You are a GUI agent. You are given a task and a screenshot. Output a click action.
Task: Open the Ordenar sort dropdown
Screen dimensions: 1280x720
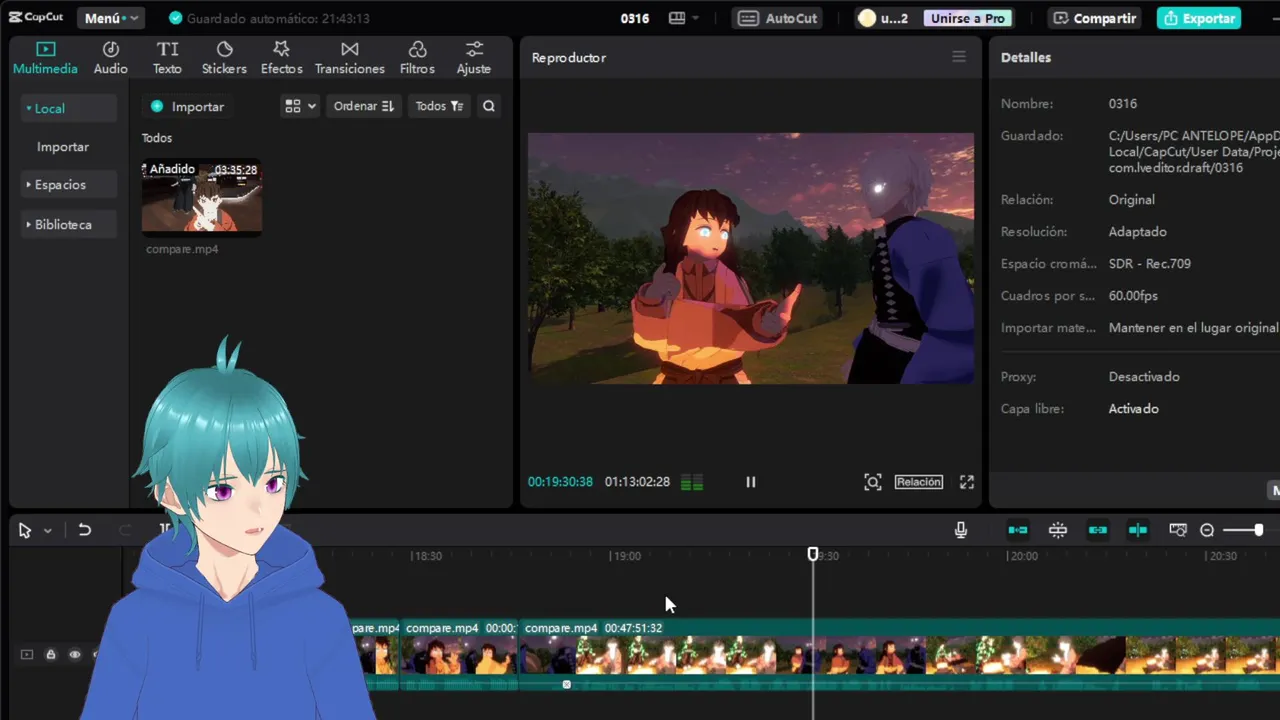coord(363,106)
